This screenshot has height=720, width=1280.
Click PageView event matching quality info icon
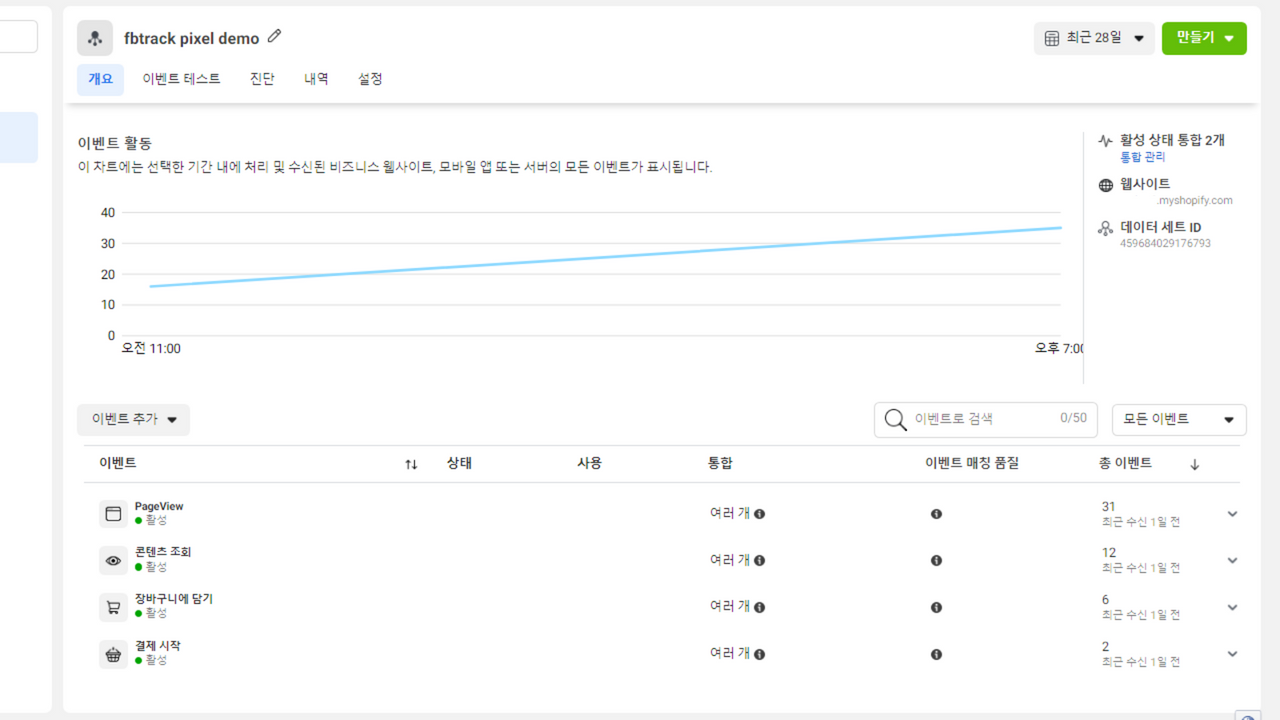936,514
